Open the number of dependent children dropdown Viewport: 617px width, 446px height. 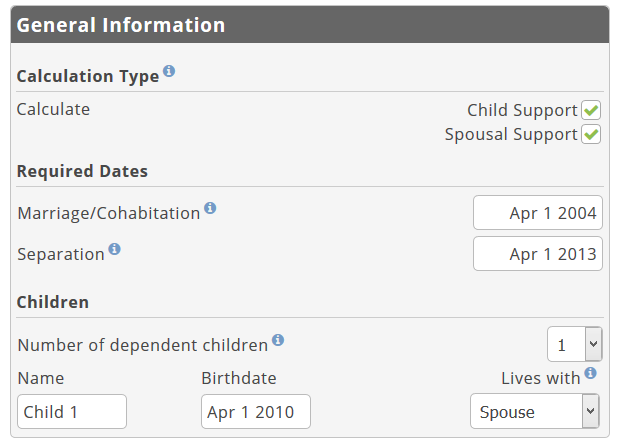(x=575, y=344)
